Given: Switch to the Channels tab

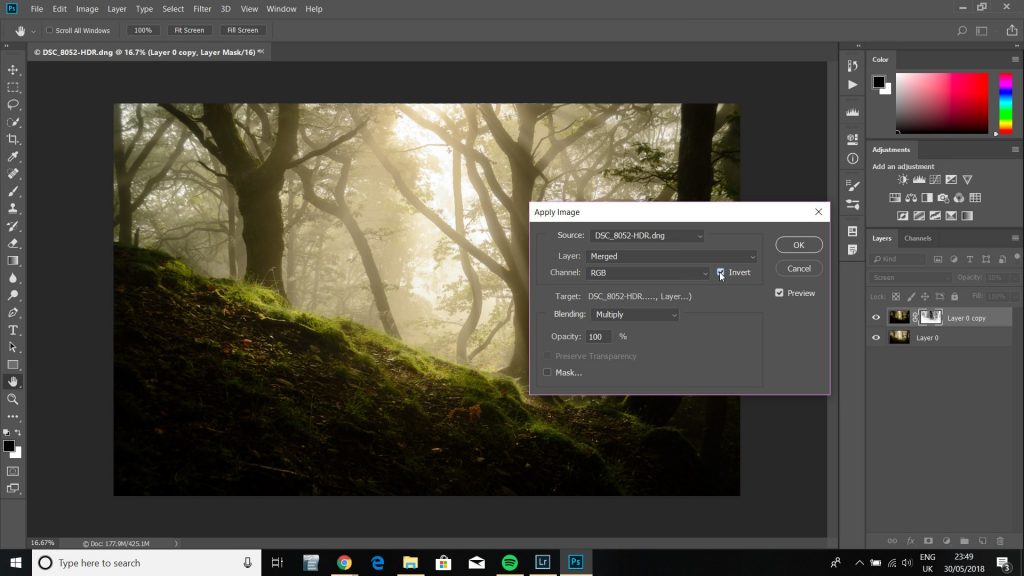Looking at the screenshot, I should pyautogui.click(x=917, y=238).
